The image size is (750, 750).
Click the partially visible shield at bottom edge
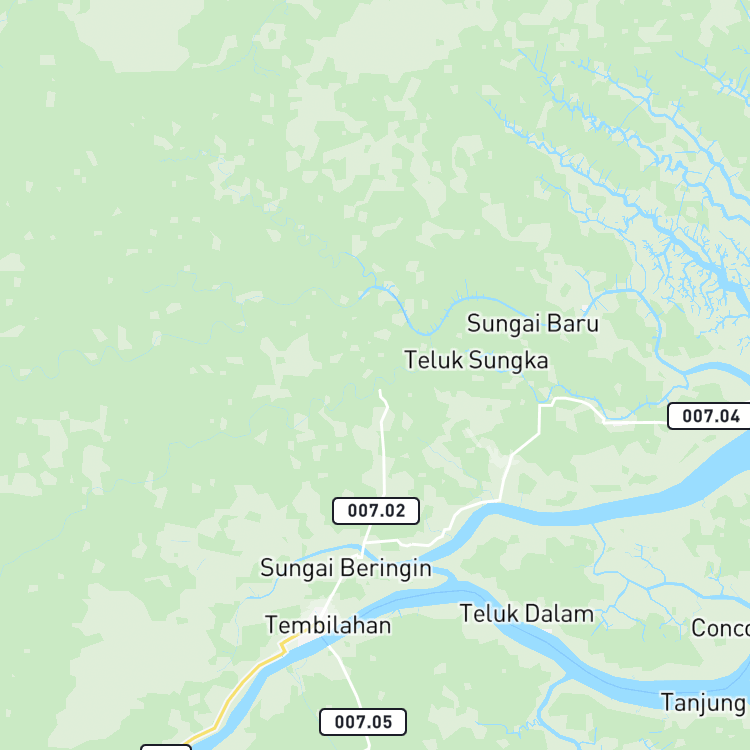[x=166, y=747]
